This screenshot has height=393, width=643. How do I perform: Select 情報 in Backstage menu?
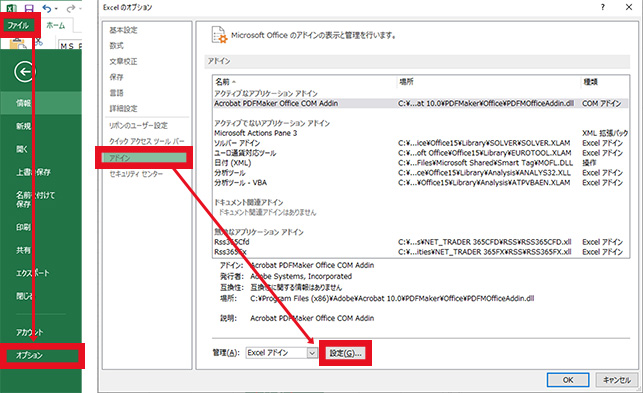(41, 103)
